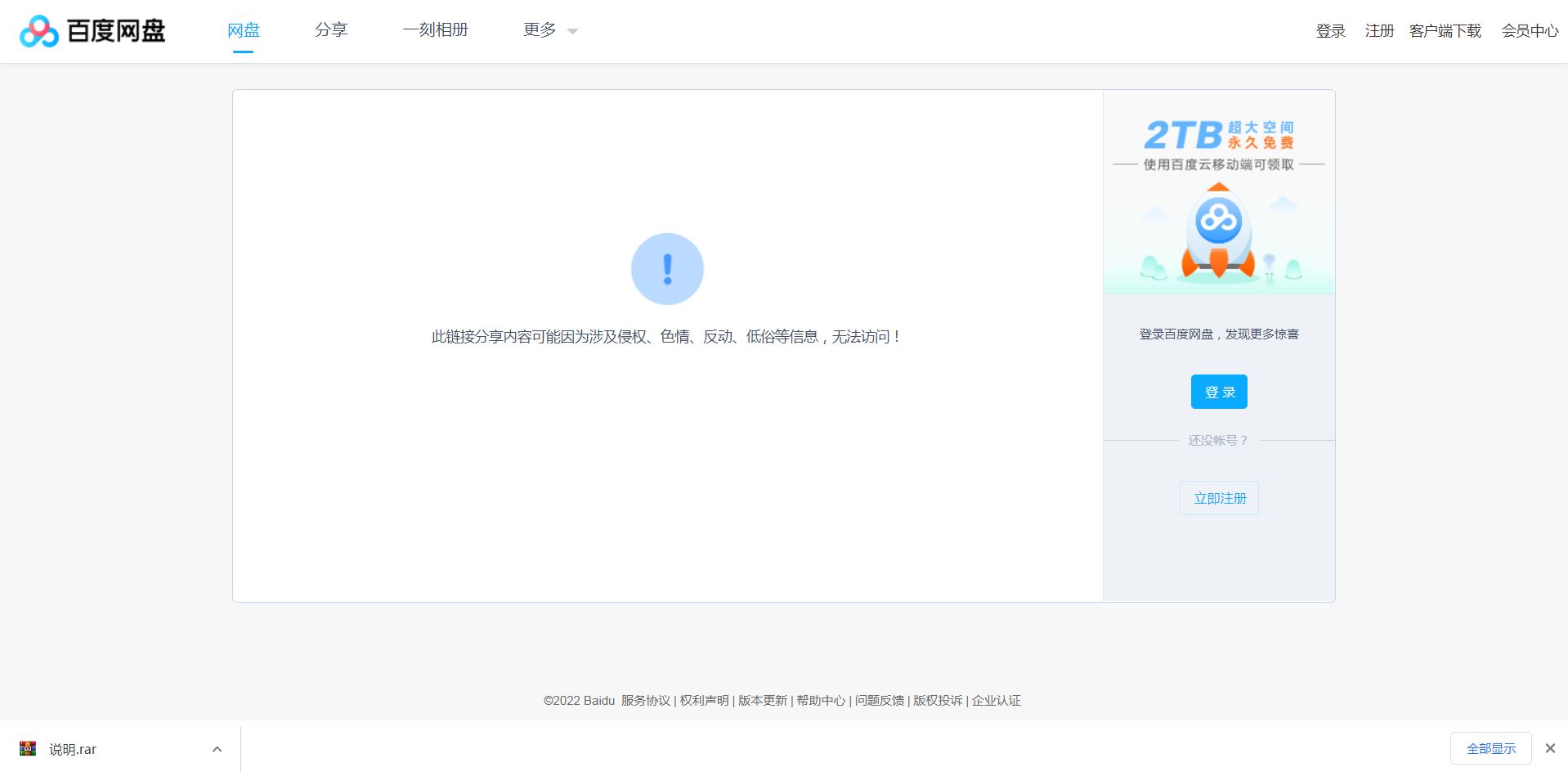Click 注册 in the top header

[1379, 31]
